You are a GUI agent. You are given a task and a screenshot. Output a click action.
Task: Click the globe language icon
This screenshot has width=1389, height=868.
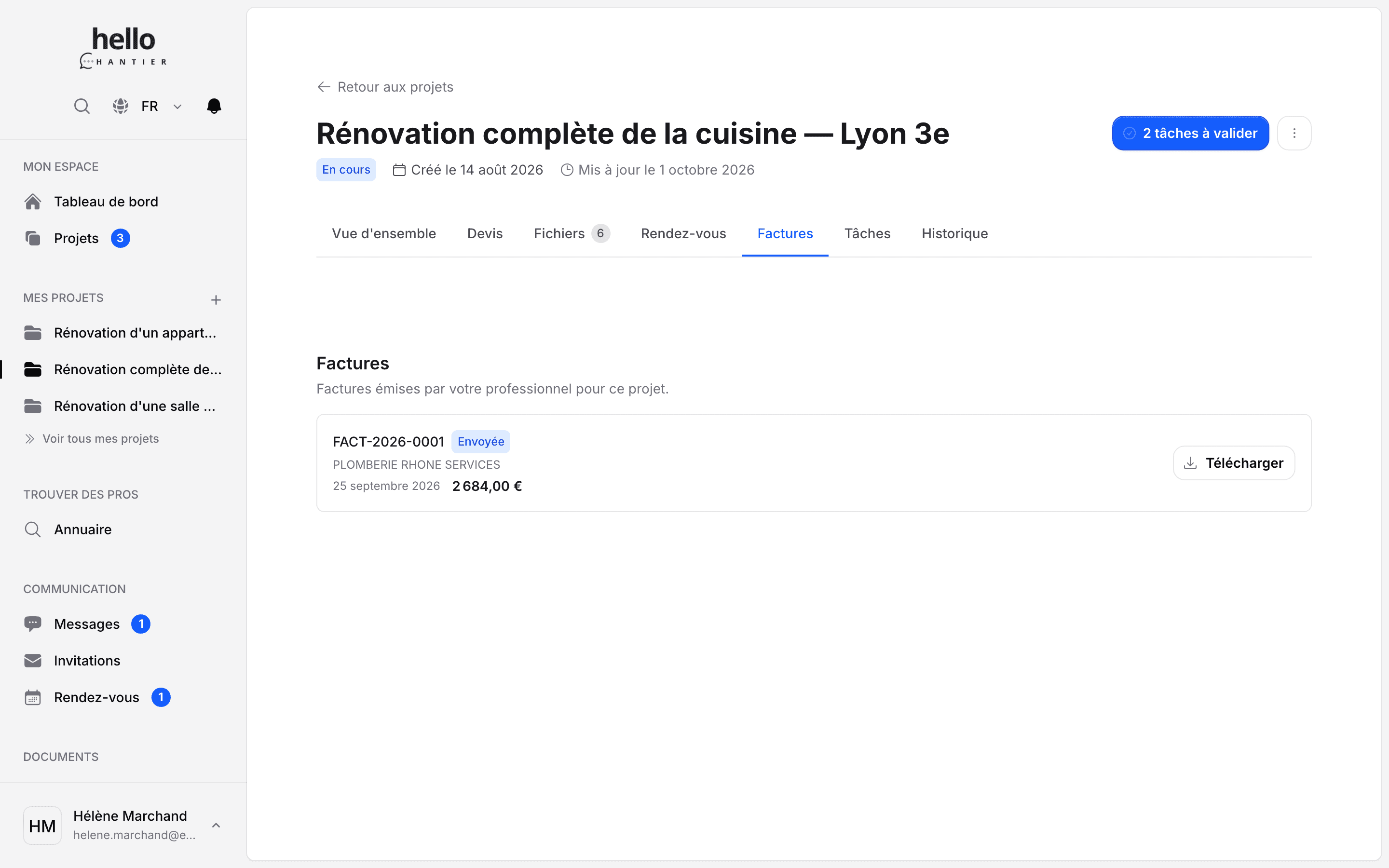120,106
